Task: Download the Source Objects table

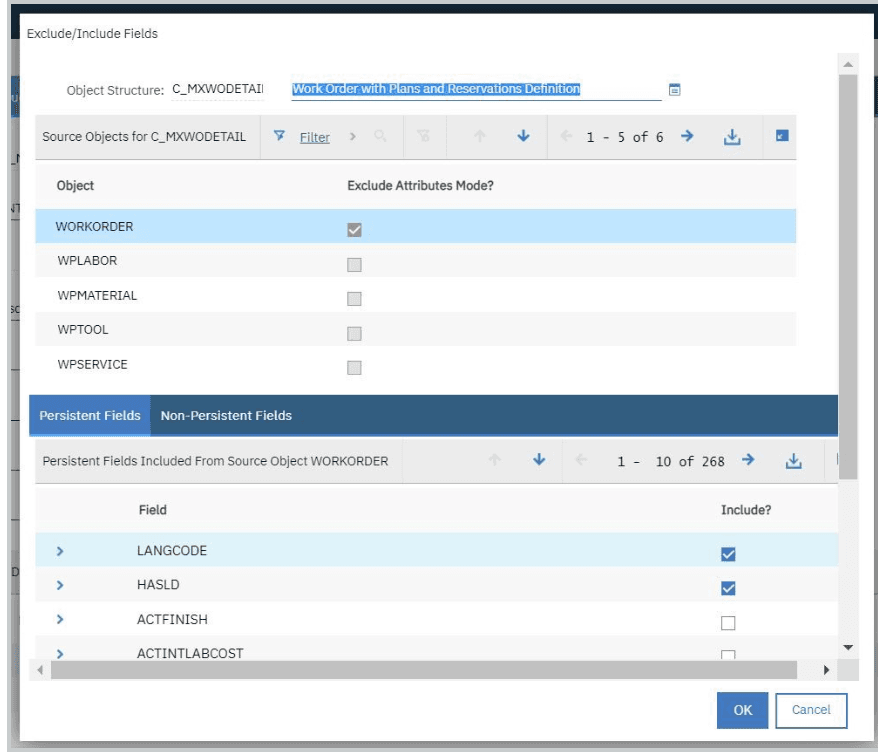Action: click(732, 137)
